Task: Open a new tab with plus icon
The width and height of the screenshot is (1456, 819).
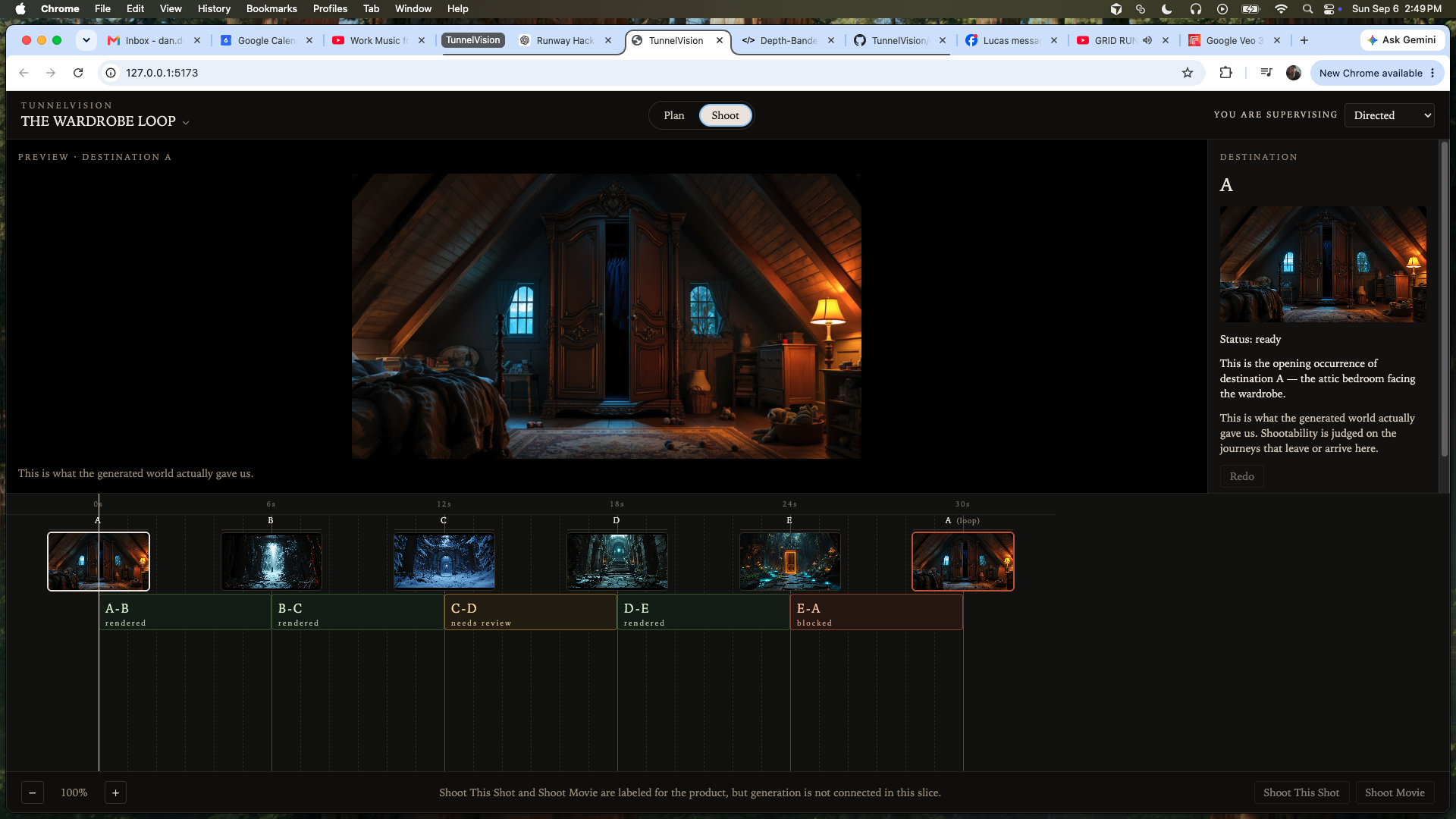Action: tap(1304, 40)
